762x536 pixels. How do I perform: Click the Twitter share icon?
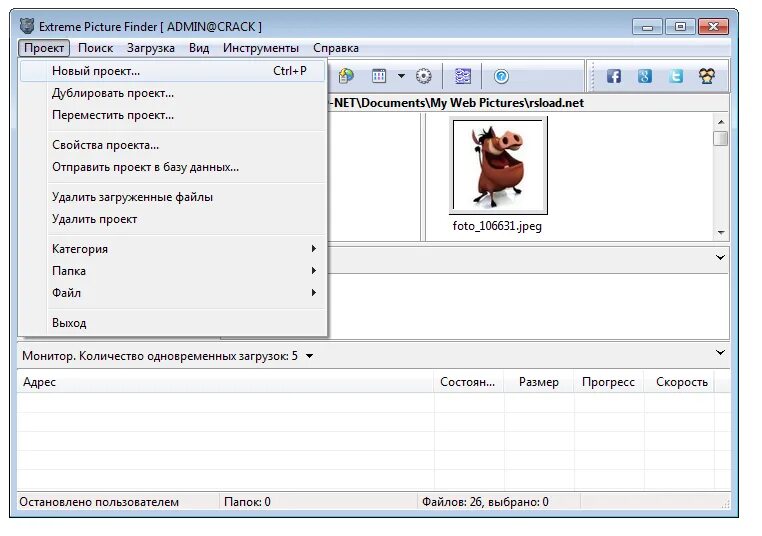676,76
